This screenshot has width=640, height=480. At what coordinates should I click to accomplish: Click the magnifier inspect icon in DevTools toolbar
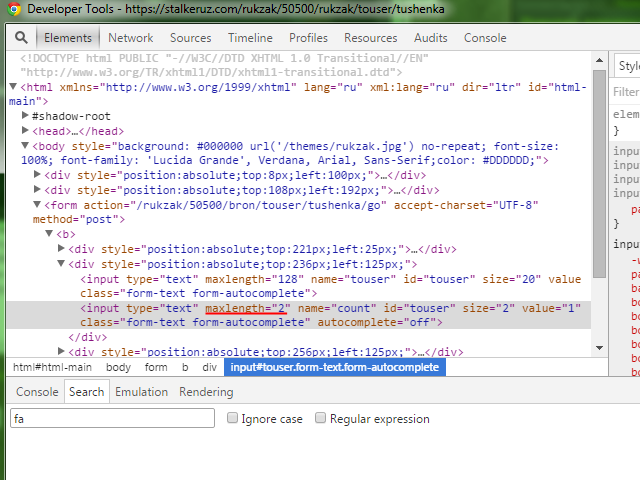coord(20,38)
